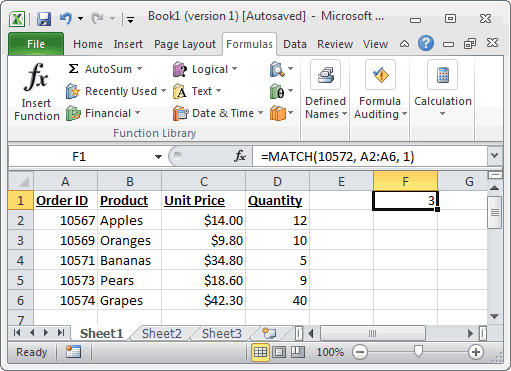Image resolution: width=511 pixels, height=371 pixels.
Task: Click the Save floppy disk icon
Action: tap(44, 19)
